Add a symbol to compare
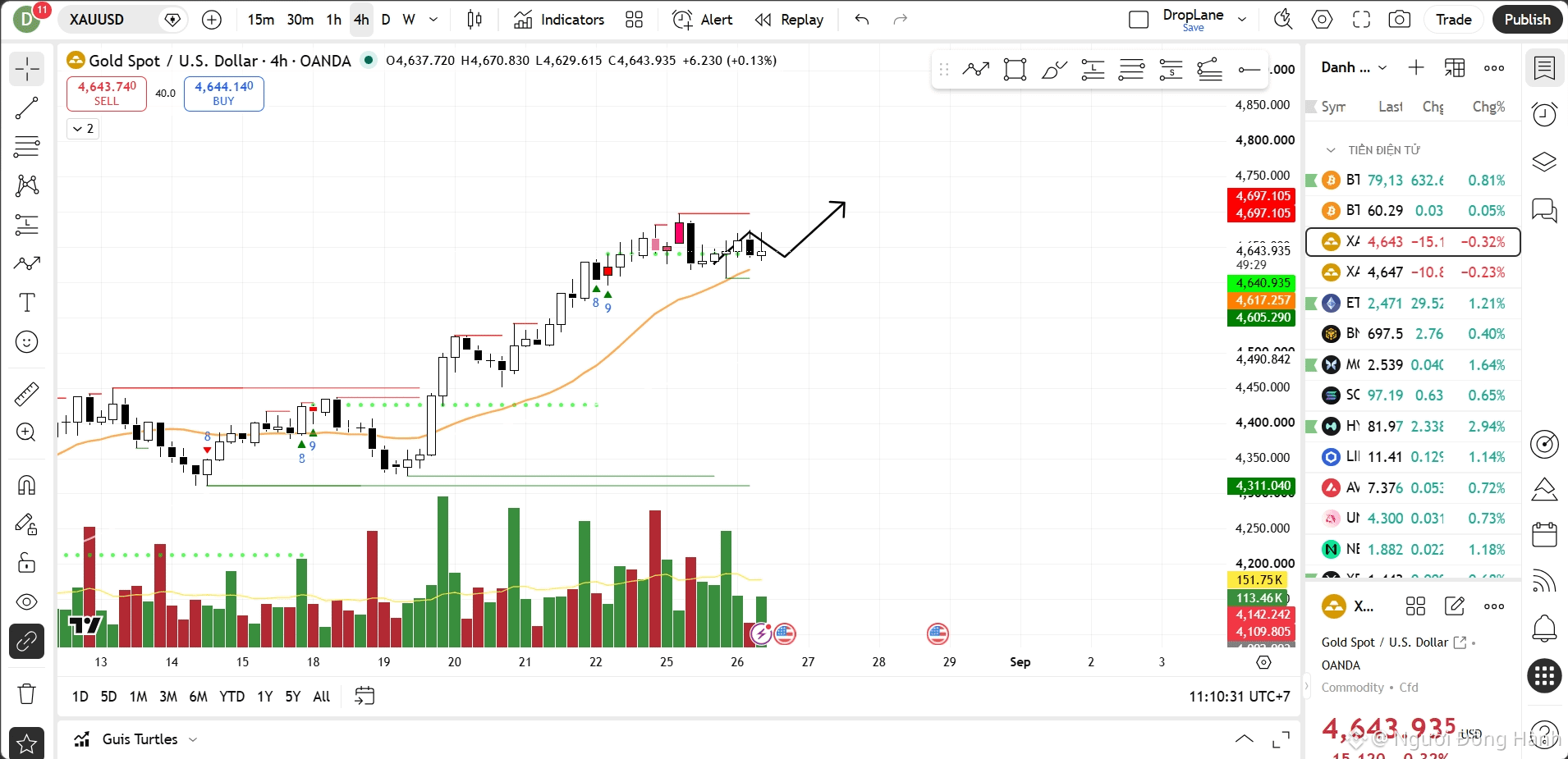This screenshot has height=759, width=1568. pyautogui.click(x=212, y=20)
